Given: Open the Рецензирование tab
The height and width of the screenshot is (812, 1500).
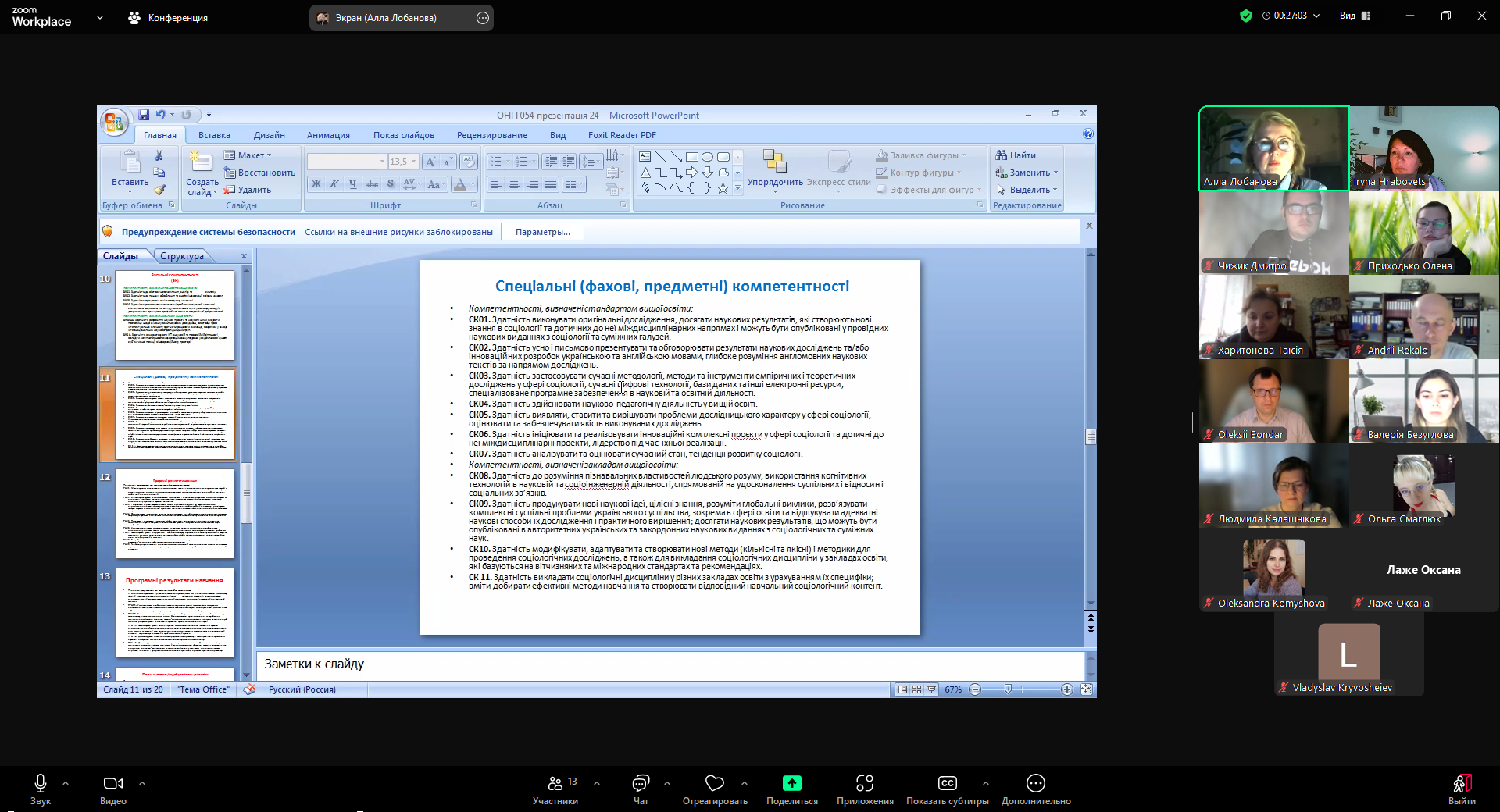Looking at the screenshot, I should pos(492,135).
